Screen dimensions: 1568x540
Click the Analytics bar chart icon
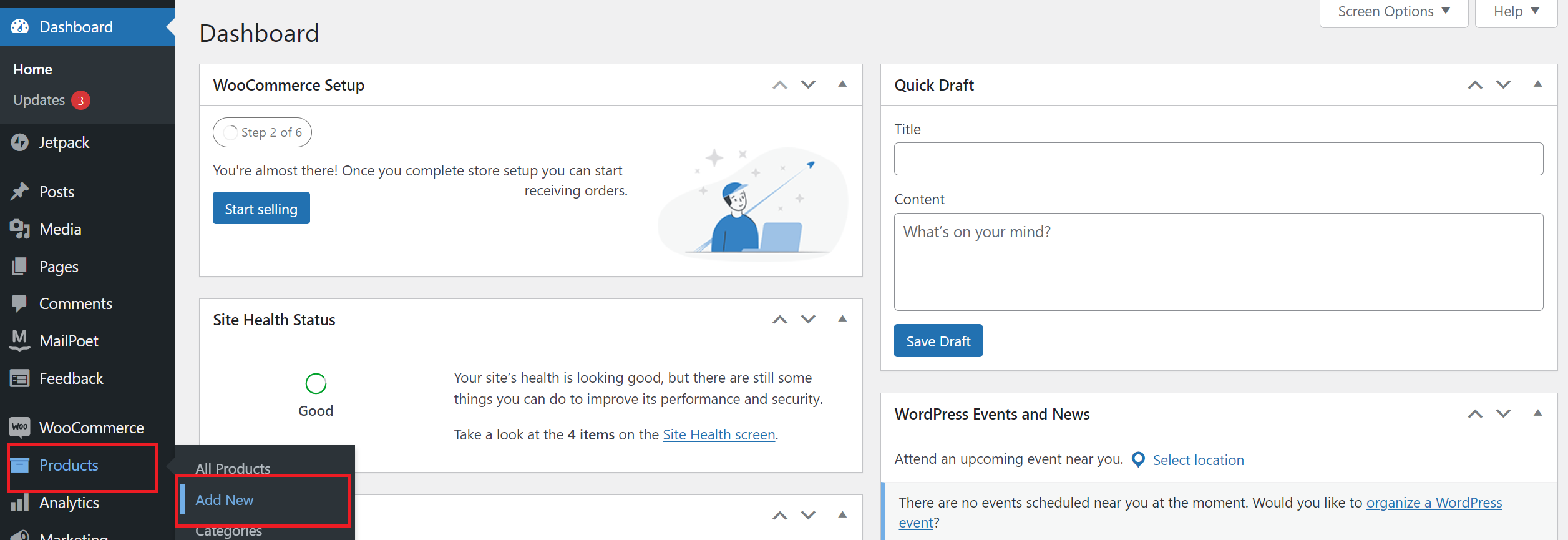coord(20,503)
